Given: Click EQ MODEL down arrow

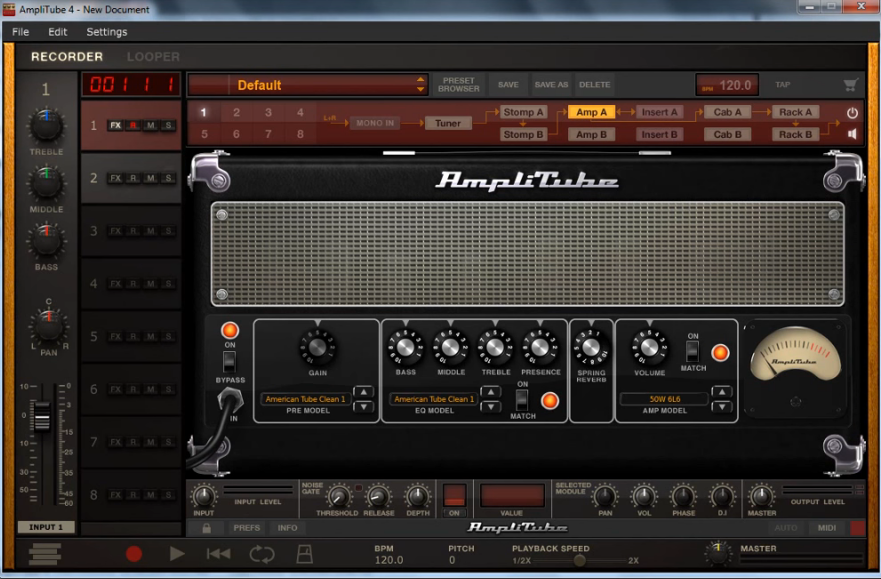Looking at the screenshot, I should pos(491,406).
